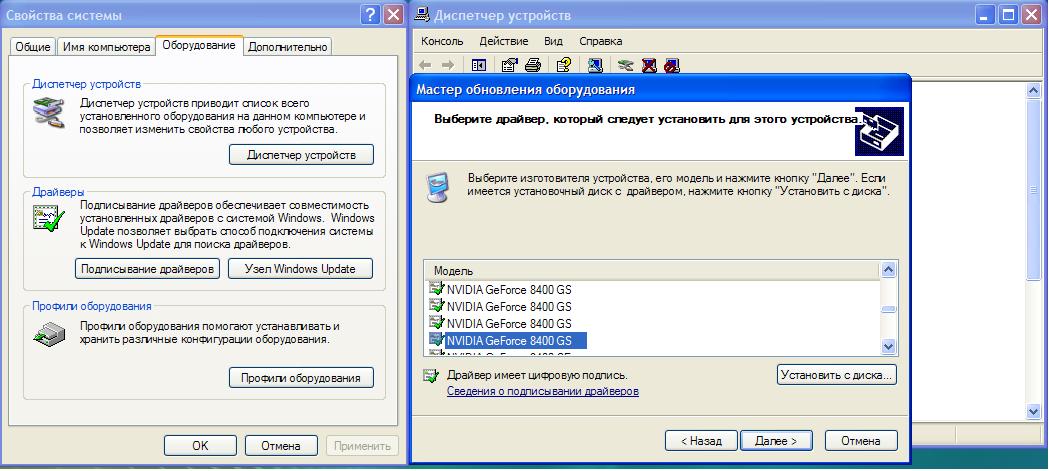Scan for hardware changes toolbar icon
The image size is (1049, 471).
[x=595, y=65]
